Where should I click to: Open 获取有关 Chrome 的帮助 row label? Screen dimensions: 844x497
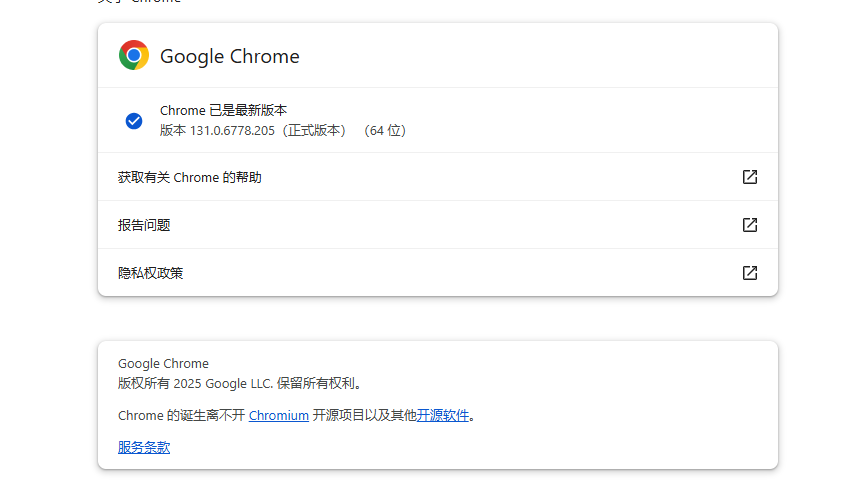[x=190, y=177]
